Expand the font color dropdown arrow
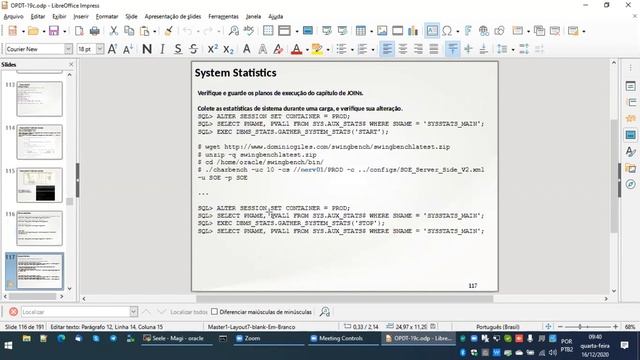The image size is (640, 360). (x=307, y=50)
